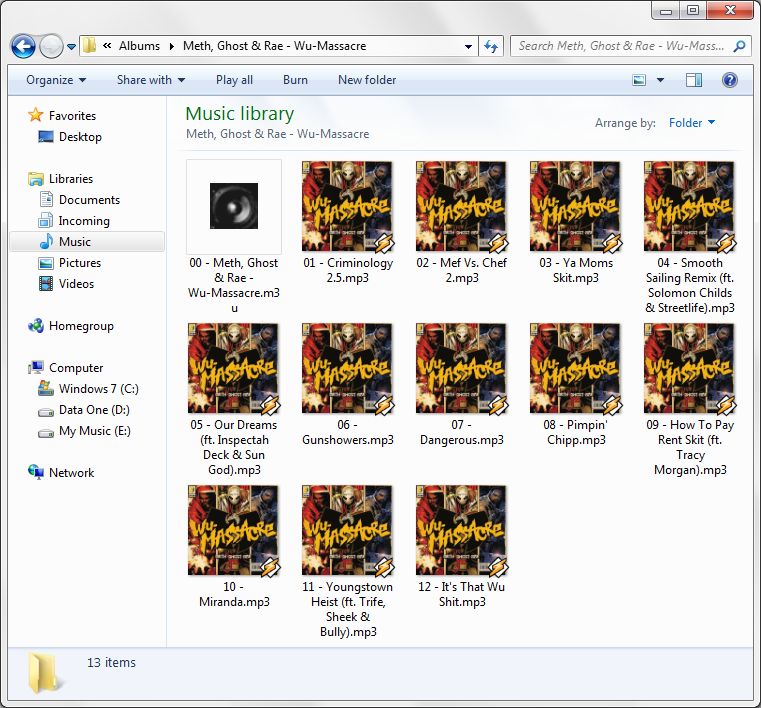
Task: Click the Computer icon in sidebar
Action: 36,367
